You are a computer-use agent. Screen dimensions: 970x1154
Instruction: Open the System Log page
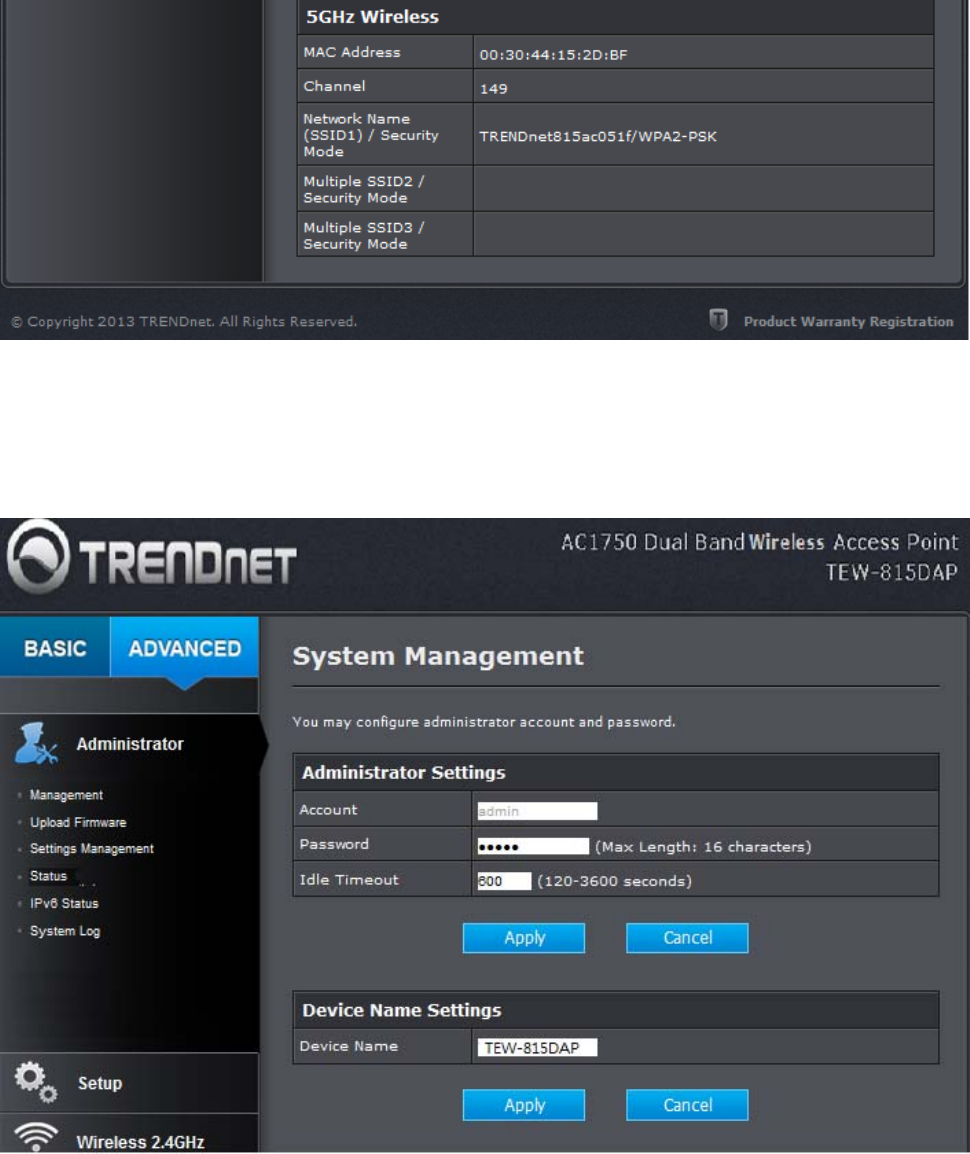(65, 931)
